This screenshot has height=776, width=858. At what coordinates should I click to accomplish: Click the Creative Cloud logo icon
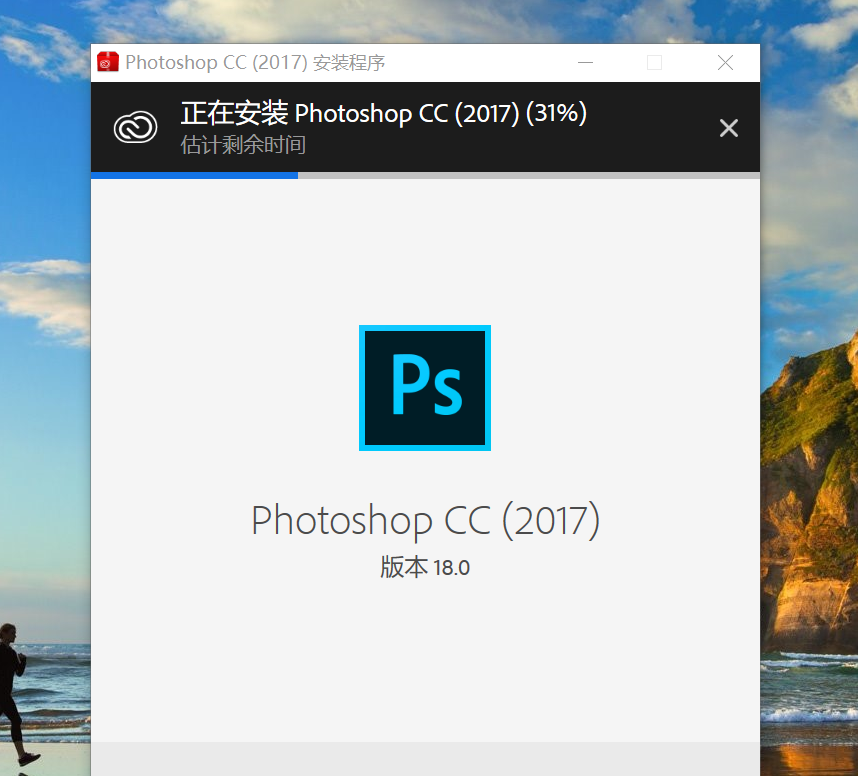136,128
